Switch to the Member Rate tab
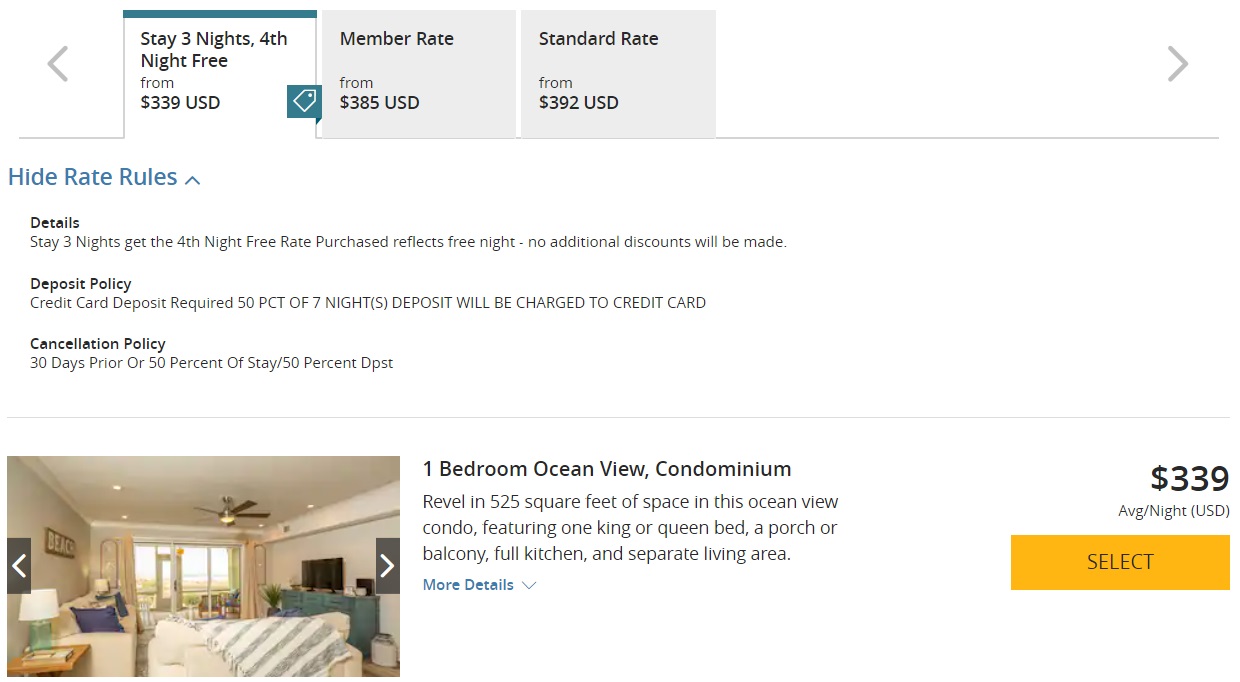The image size is (1240, 682). pos(417,73)
